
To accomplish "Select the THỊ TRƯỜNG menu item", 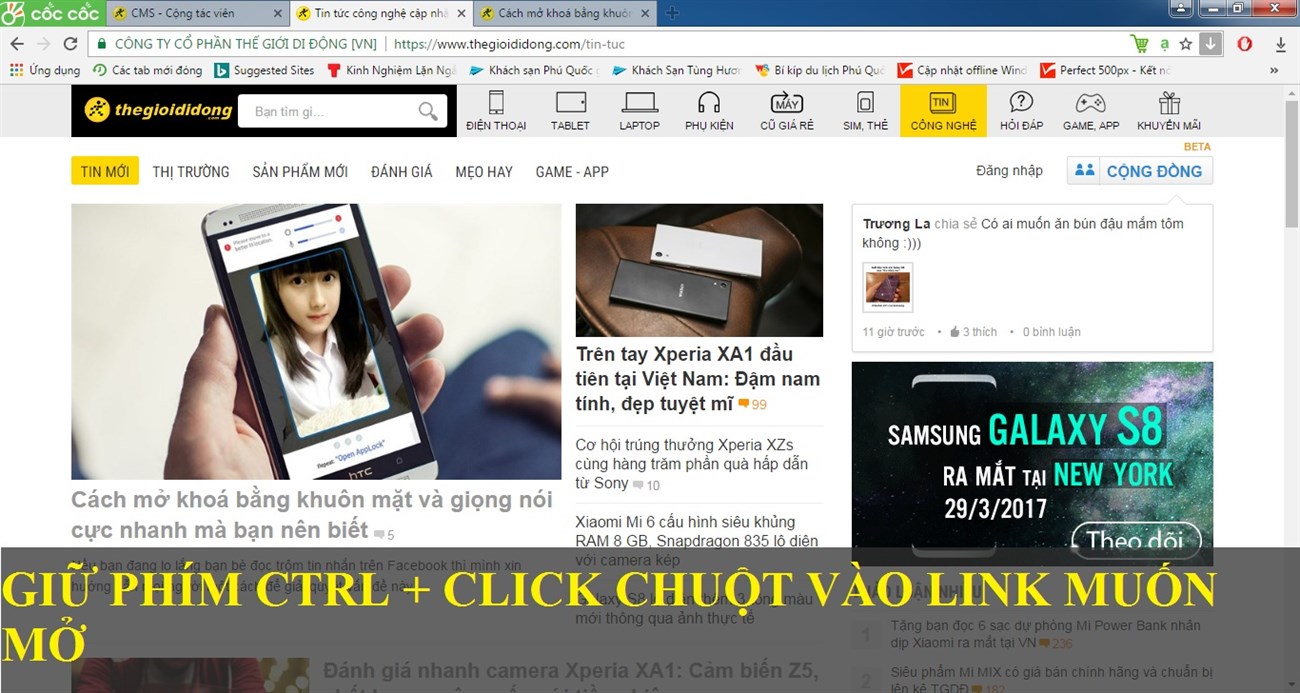I will (x=191, y=171).
